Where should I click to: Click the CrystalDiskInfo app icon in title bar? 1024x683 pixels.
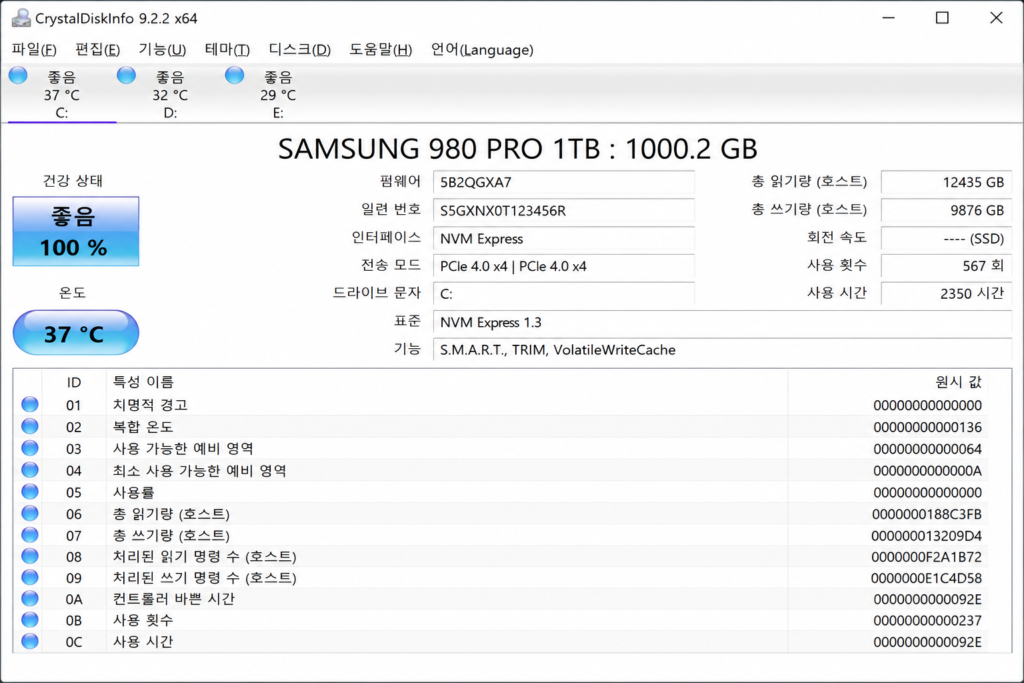(x=21, y=18)
